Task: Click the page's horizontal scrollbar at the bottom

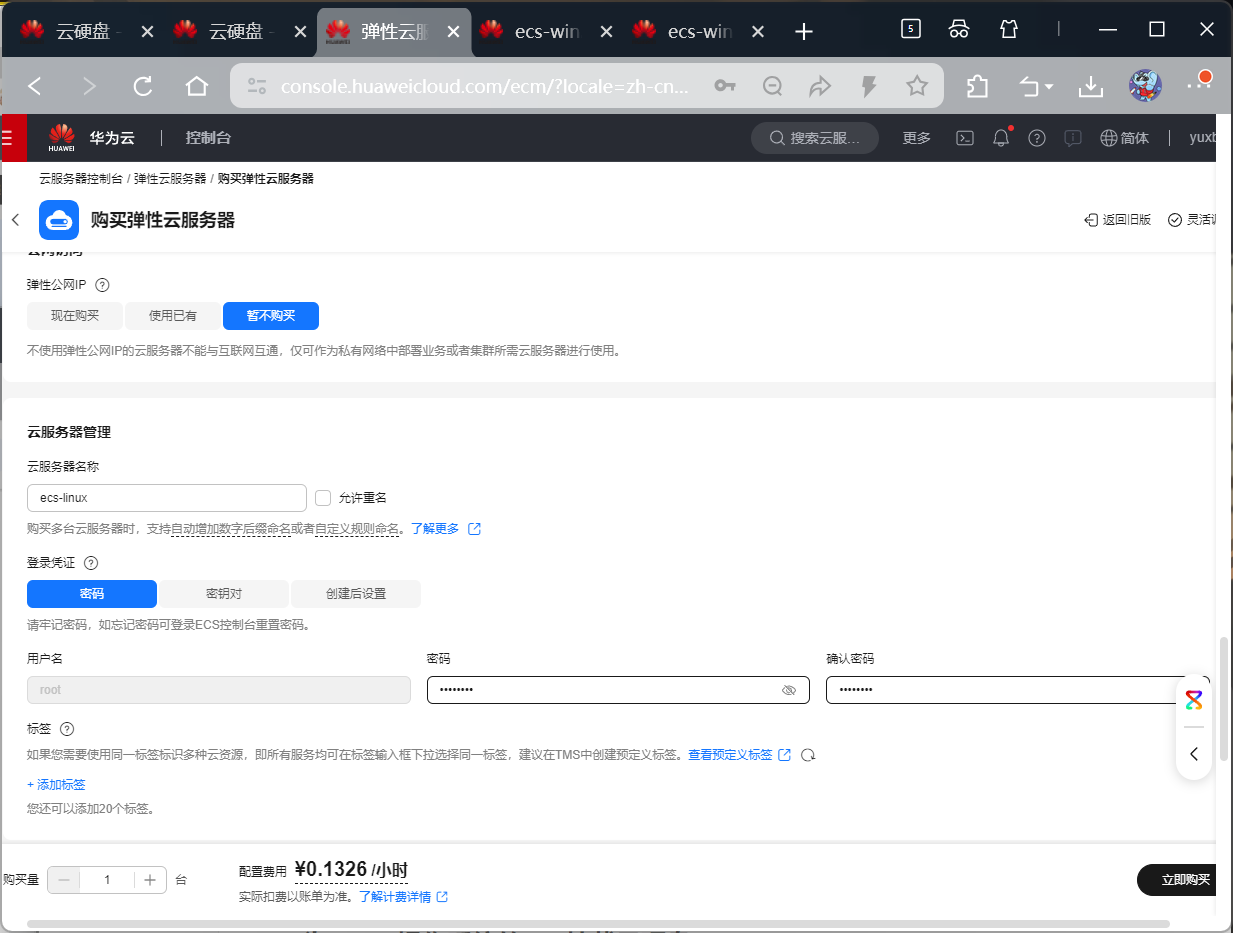Action: click(x=598, y=923)
